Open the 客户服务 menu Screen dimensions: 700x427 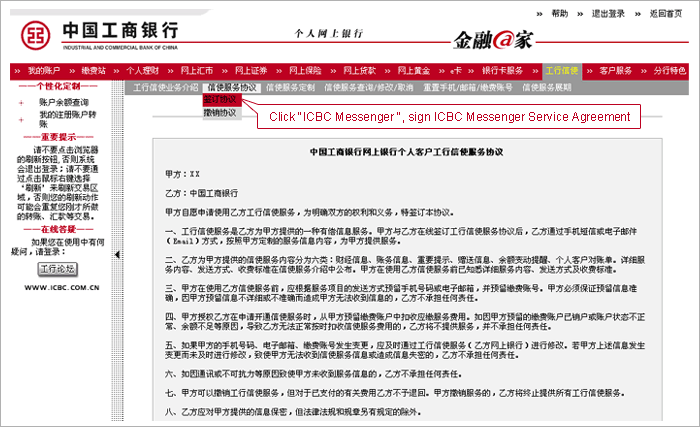(616, 72)
